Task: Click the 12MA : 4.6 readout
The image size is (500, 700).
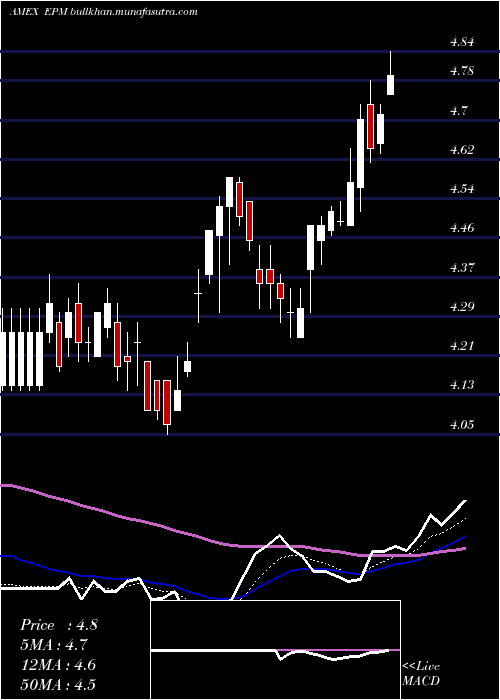Action: pyautogui.click(x=58, y=665)
